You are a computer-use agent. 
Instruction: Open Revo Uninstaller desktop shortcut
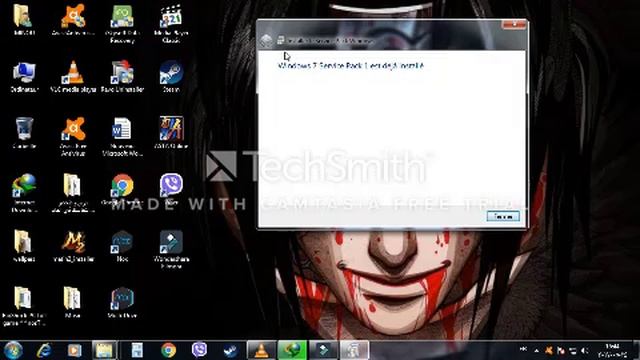[x=122, y=76]
